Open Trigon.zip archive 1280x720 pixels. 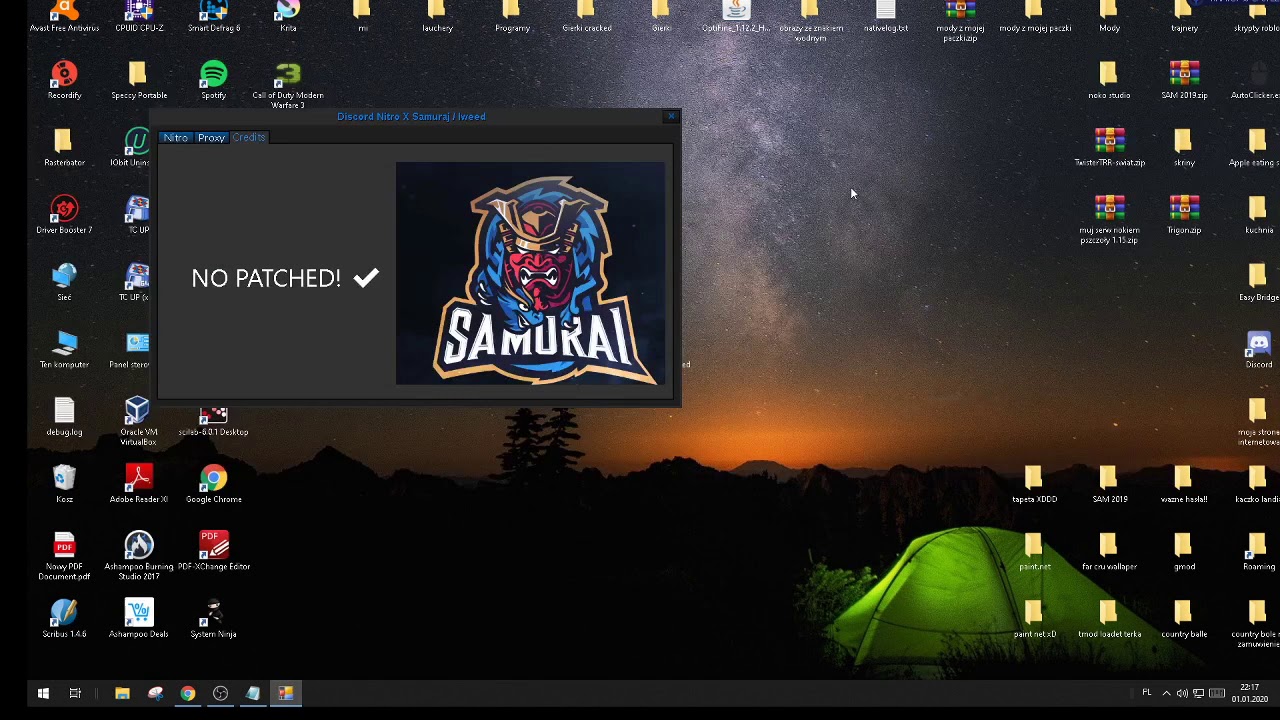1184,216
